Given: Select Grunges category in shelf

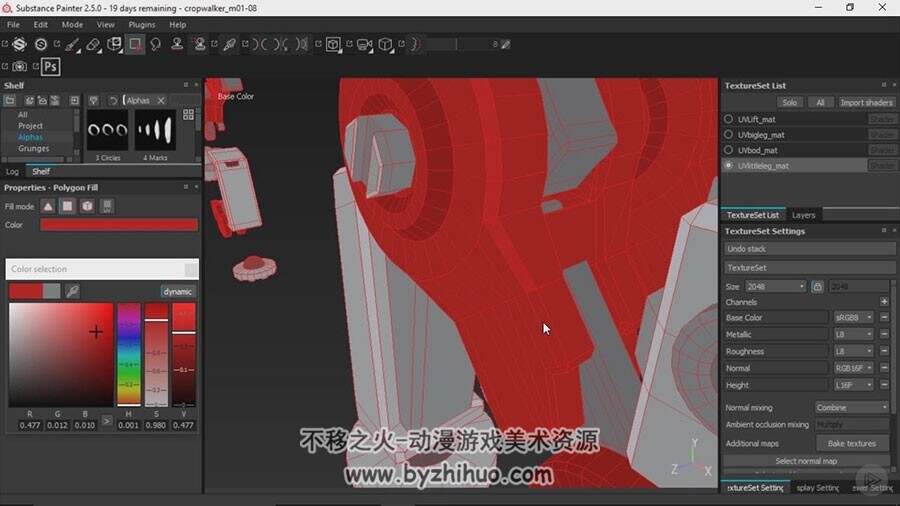Looking at the screenshot, I should click(33, 149).
